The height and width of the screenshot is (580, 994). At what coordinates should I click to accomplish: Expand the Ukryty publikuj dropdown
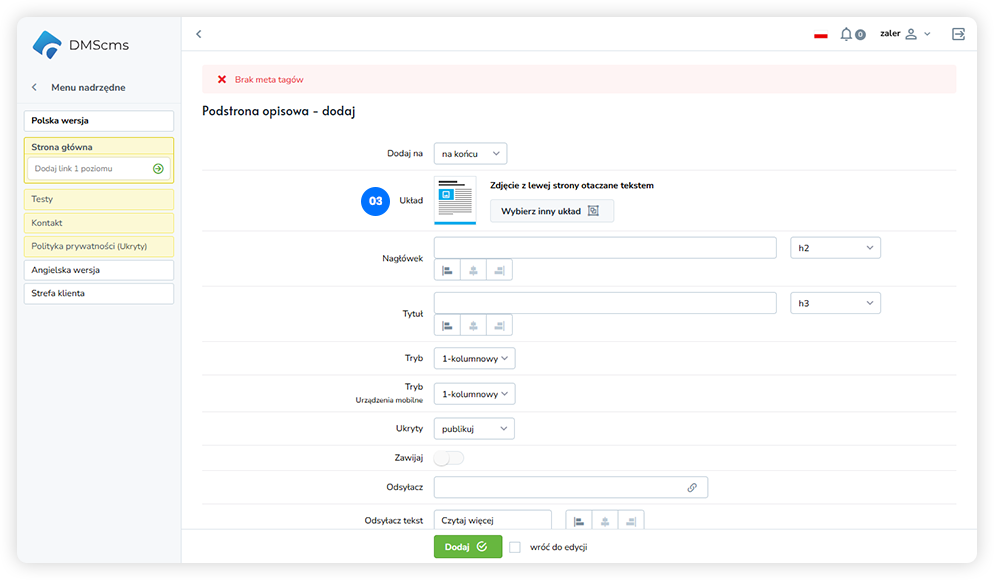(475, 428)
